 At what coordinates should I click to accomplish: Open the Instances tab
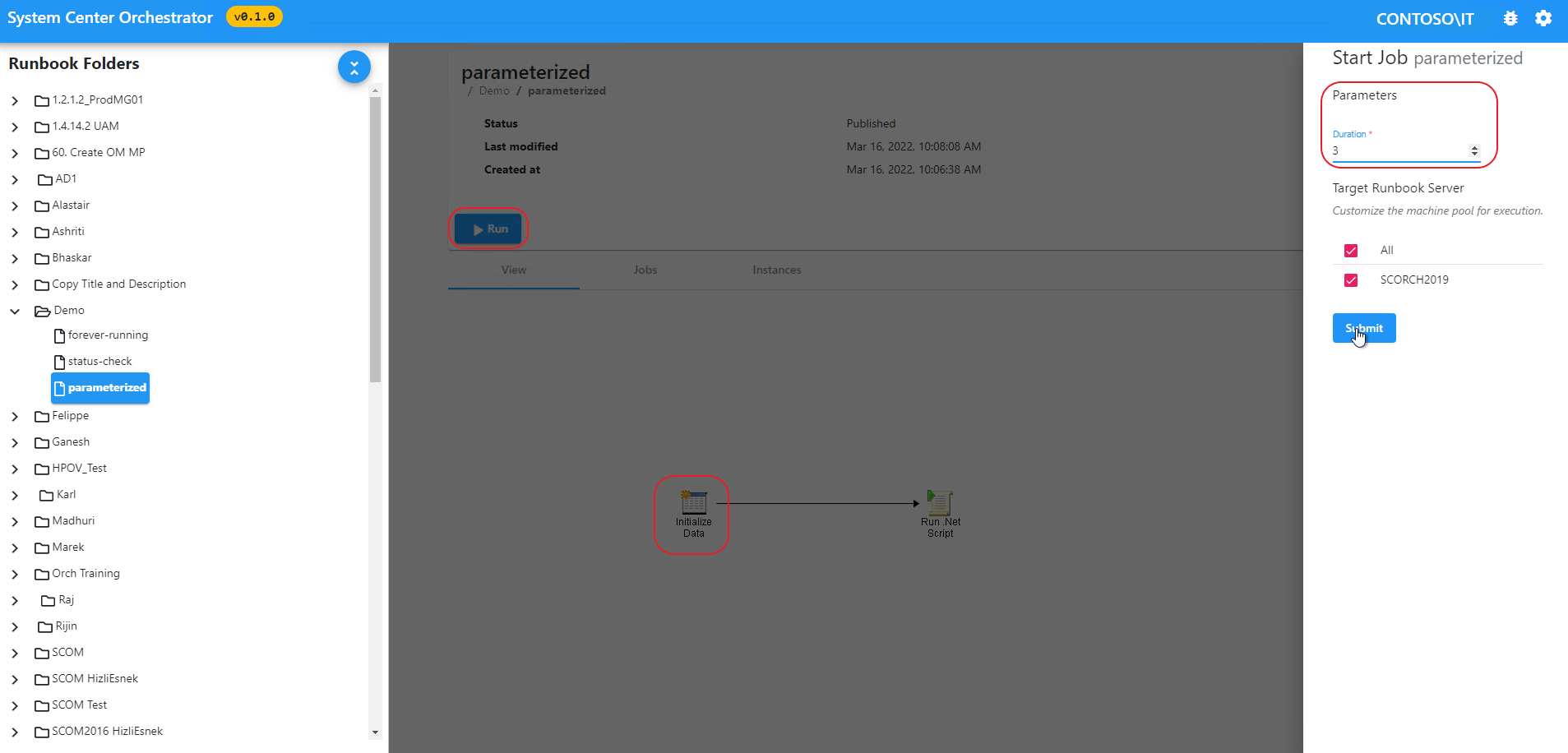775,270
